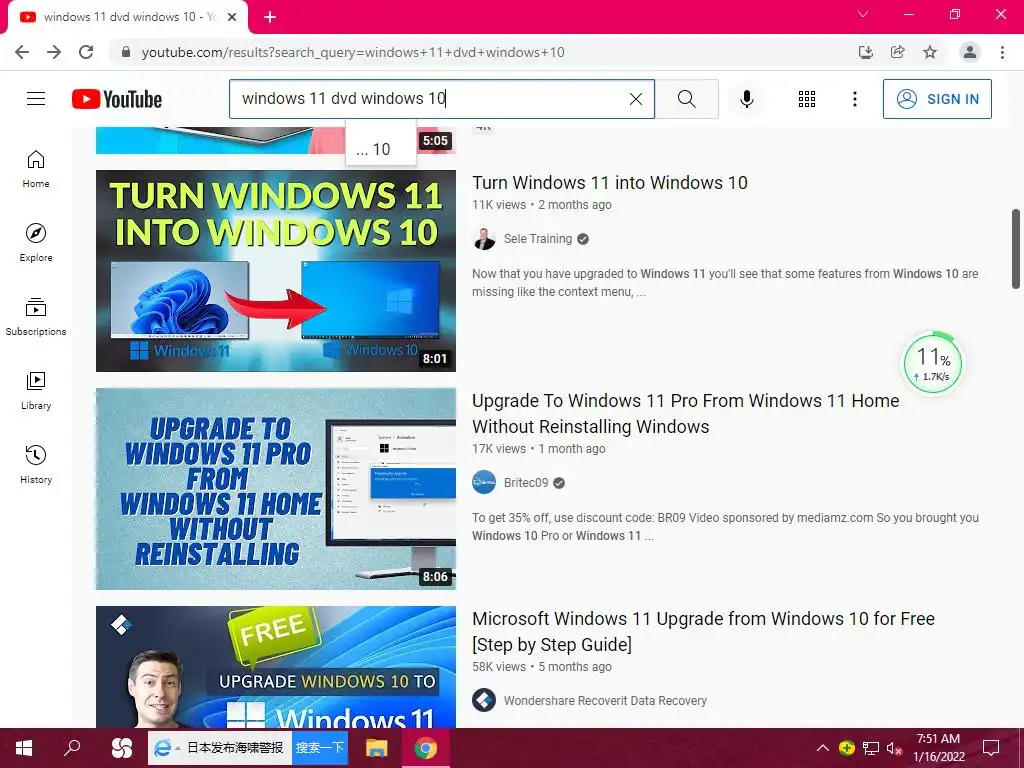Open Chrome profile avatar
1024x768 pixels.
click(x=970, y=52)
